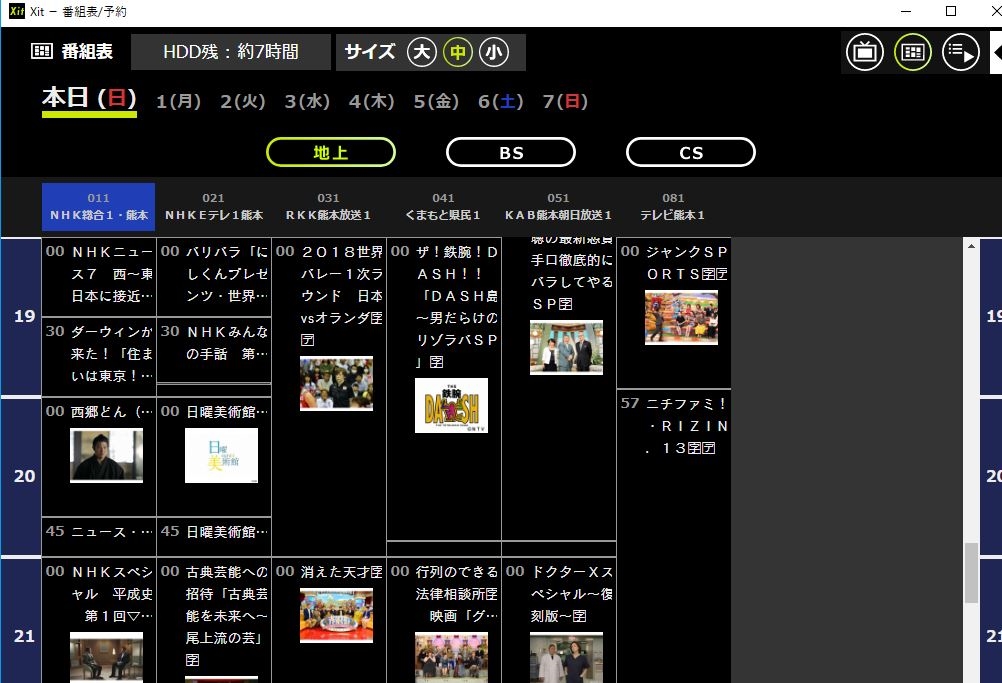Image resolution: width=1002 pixels, height=683 pixels.
Task: Switch to 地上 broadcast
Action: [x=331, y=152]
